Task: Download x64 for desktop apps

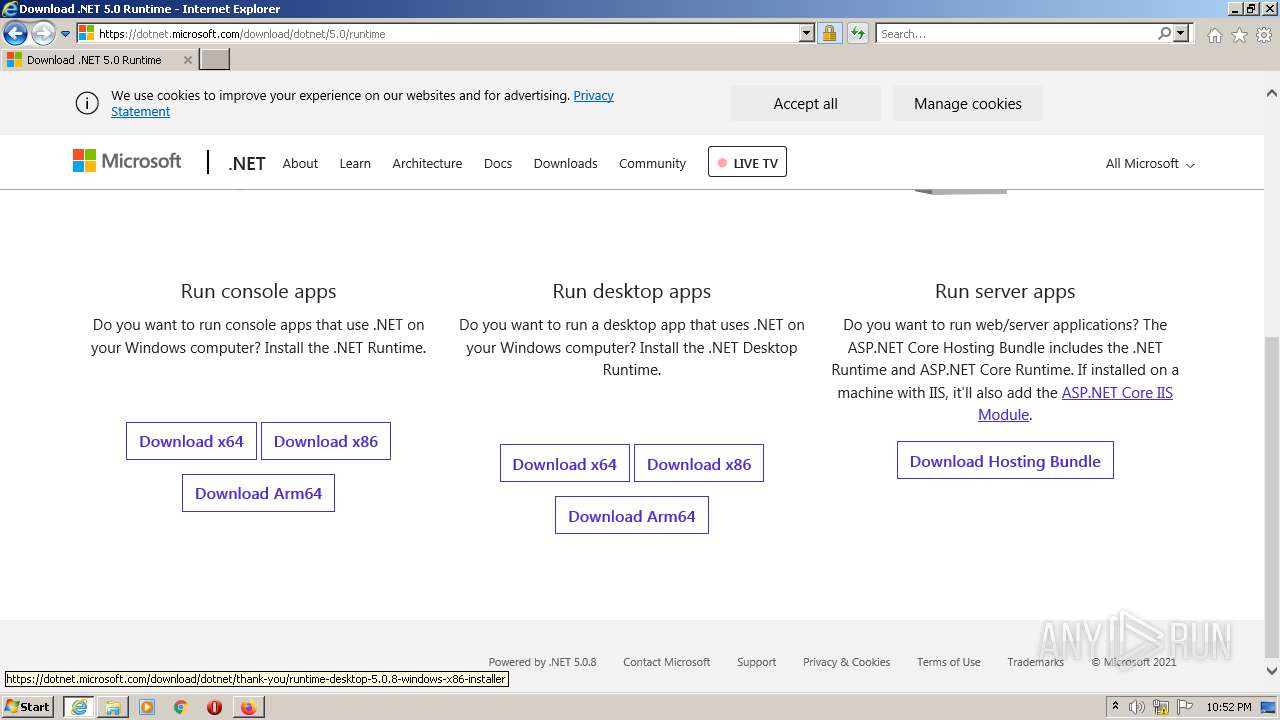Action: pyautogui.click(x=565, y=464)
